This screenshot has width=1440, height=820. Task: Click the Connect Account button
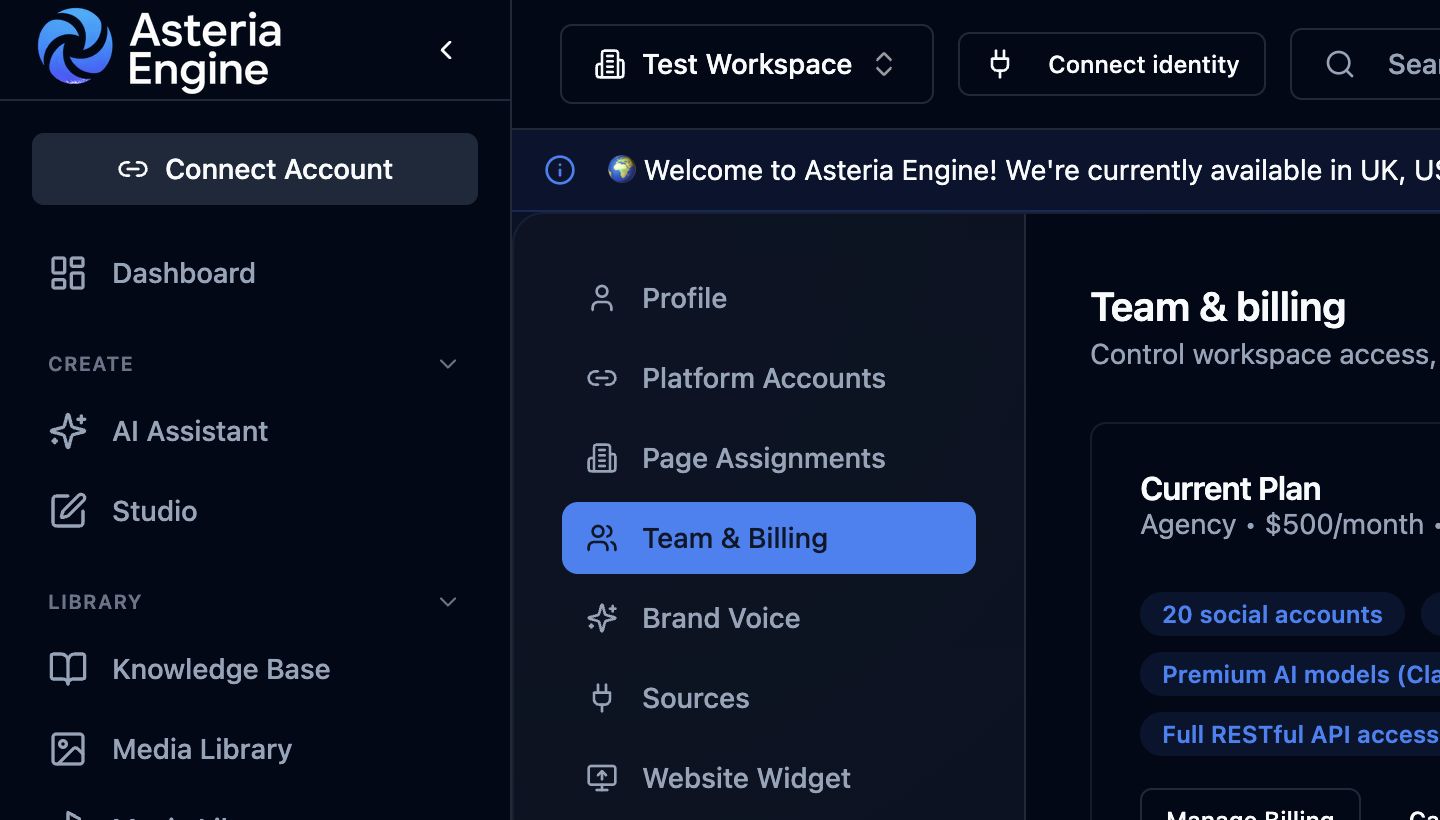coord(255,169)
